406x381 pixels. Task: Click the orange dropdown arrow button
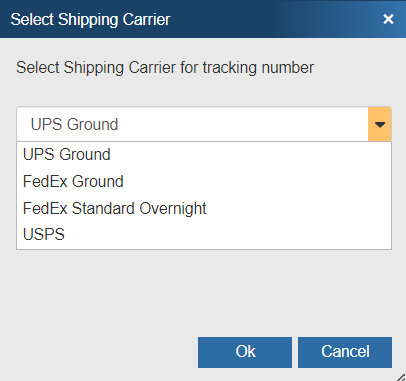[x=380, y=124]
